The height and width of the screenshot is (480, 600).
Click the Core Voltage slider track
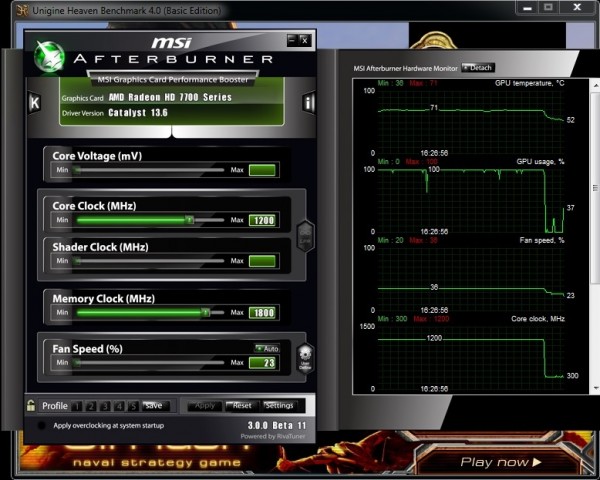click(x=150, y=170)
